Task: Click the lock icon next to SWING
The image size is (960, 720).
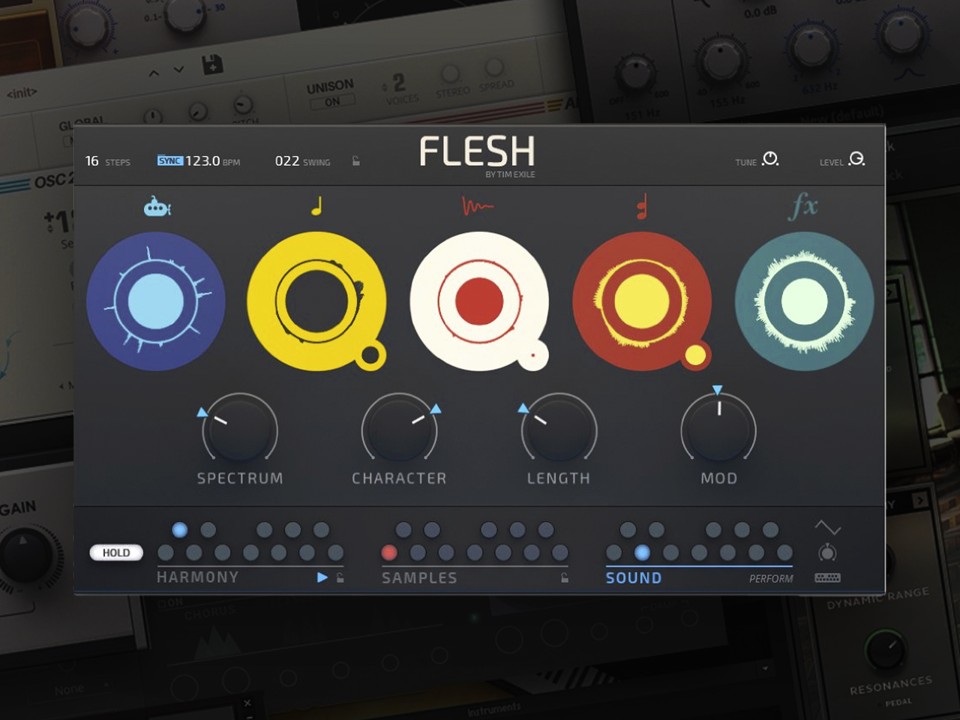Action: click(x=356, y=161)
